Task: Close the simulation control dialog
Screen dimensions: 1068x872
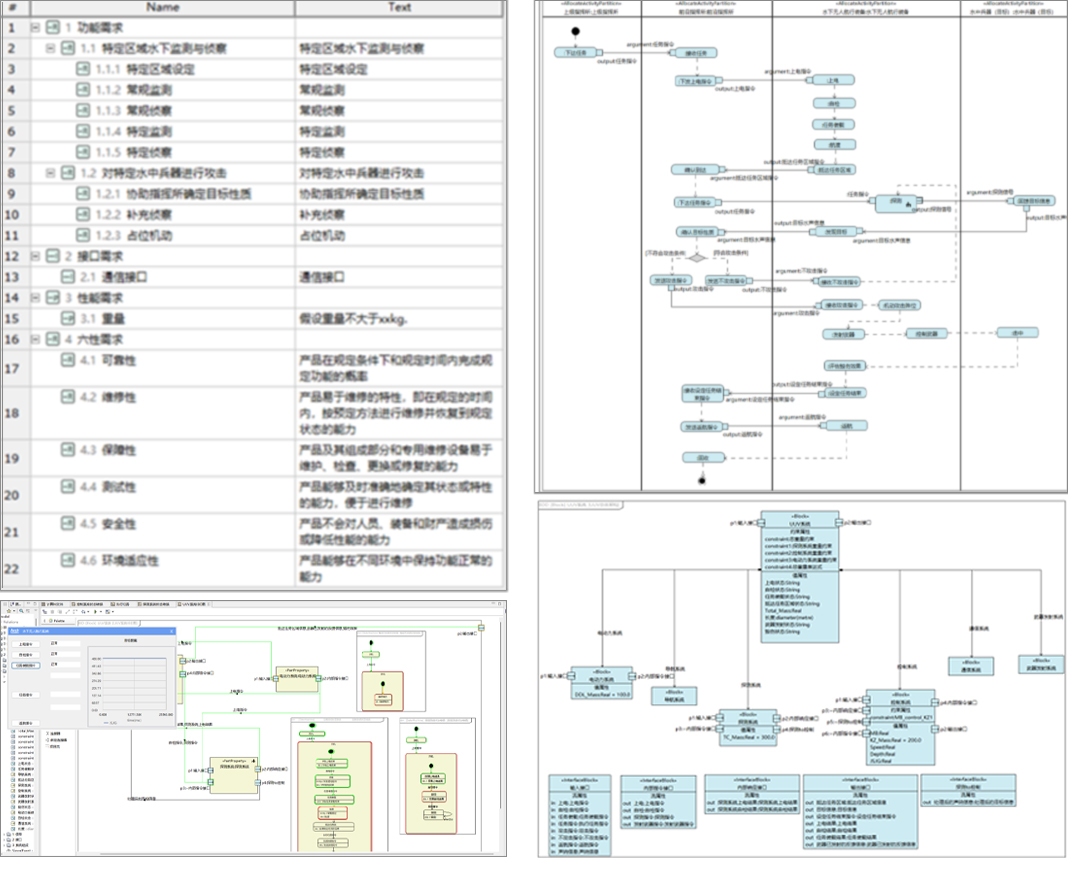Action: tap(170, 631)
